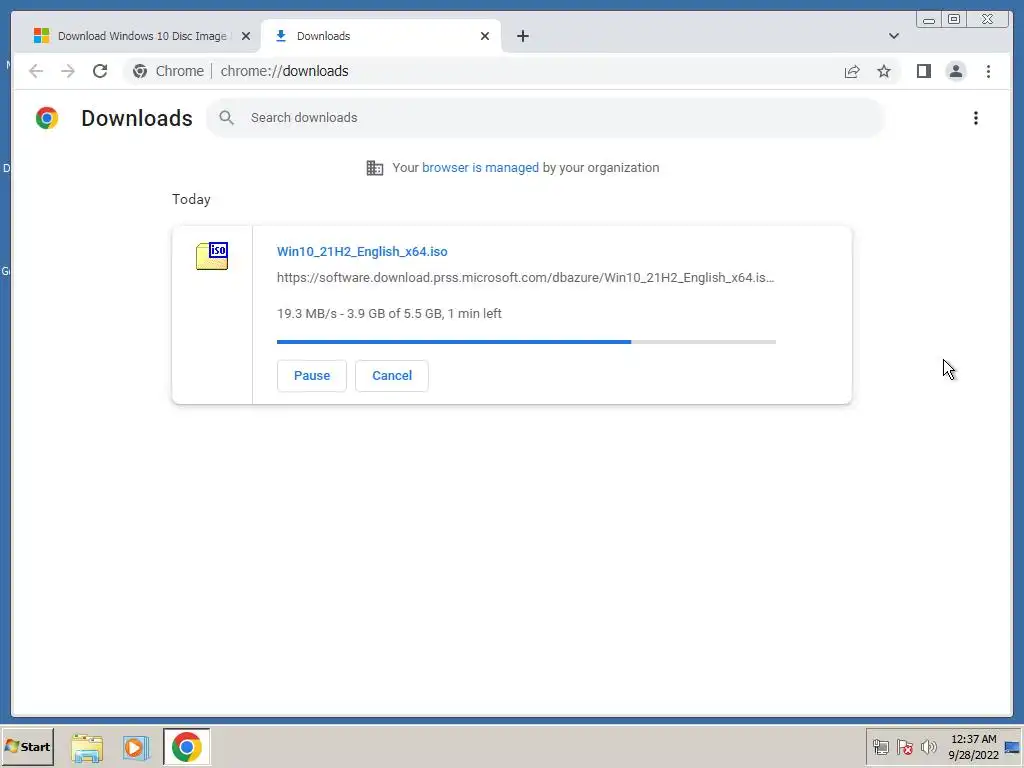Restore down the Chrome window
Image resolution: width=1024 pixels, height=768 pixels.
click(x=953, y=20)
